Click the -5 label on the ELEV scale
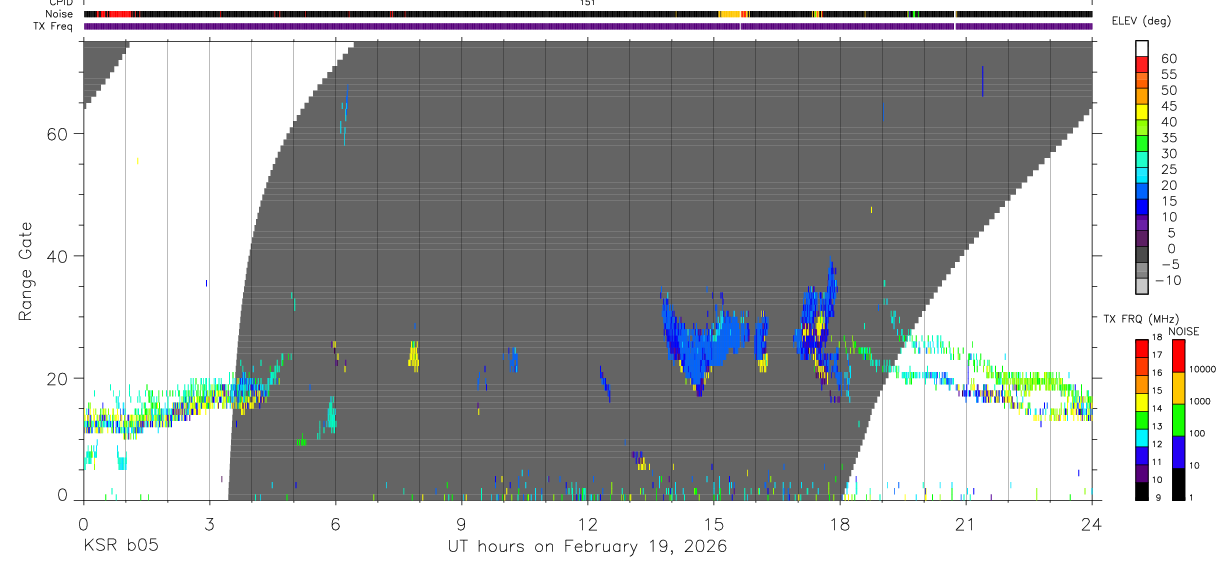Screen dimensions: 1228x567 1168,264
